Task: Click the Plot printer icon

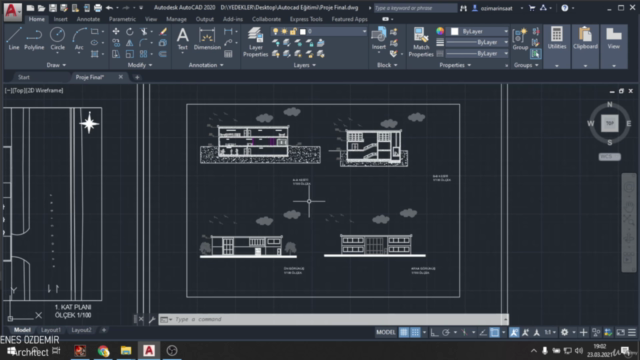Action: pyautogui.click(x=98, y=8)
